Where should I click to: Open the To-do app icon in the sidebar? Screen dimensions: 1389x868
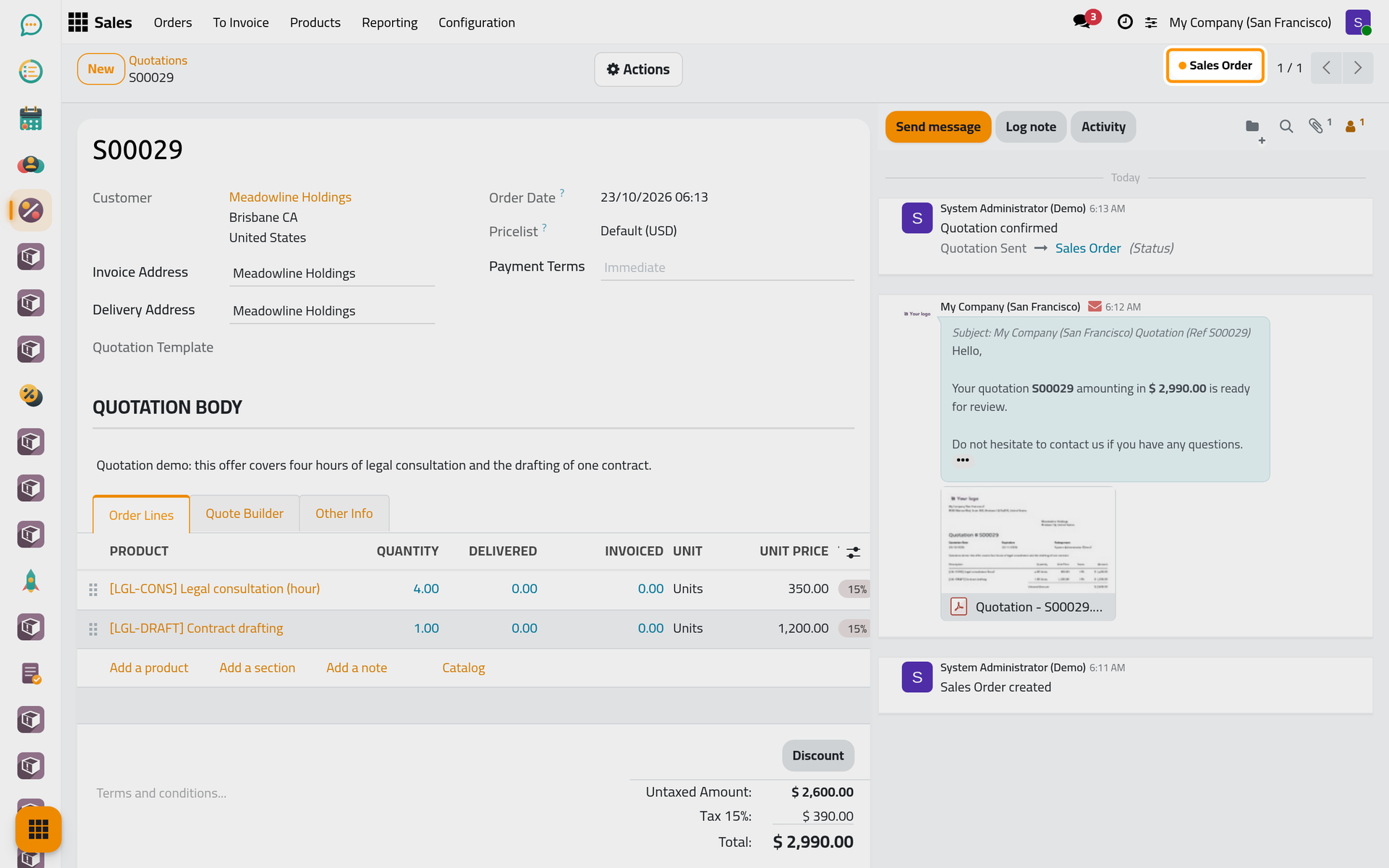tap(30, 72)
